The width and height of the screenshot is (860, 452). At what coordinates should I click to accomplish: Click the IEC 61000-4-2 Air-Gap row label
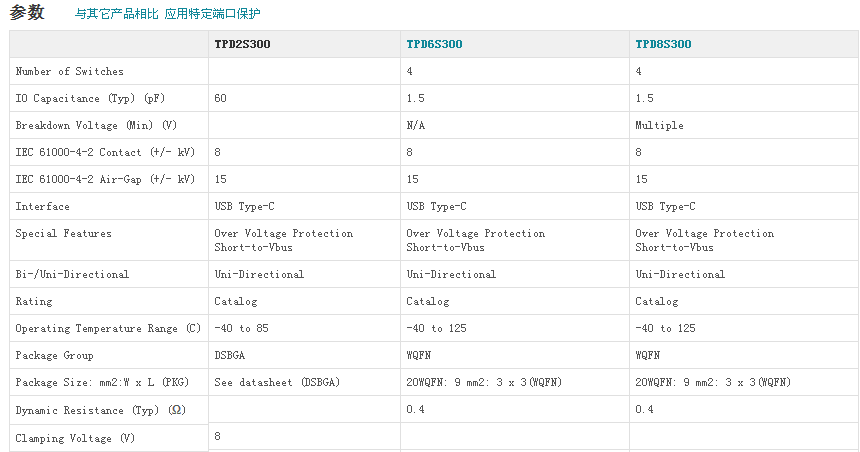(x=105, y=179)
